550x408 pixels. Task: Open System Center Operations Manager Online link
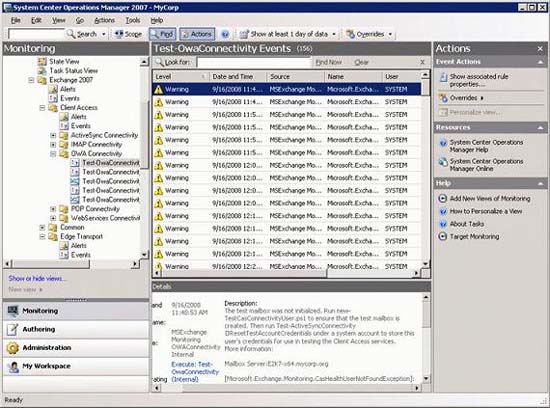click(486, 165)
